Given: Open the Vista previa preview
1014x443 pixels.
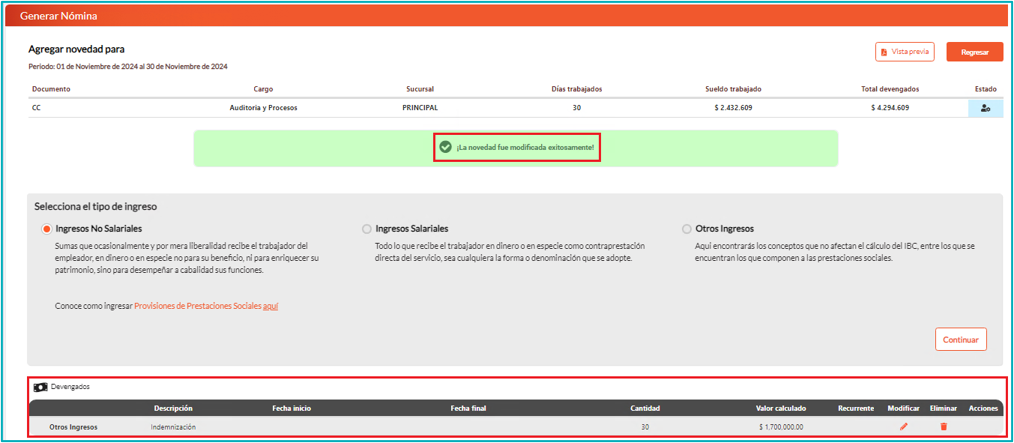Looking at the screenshot, I should tap(904, 52).
